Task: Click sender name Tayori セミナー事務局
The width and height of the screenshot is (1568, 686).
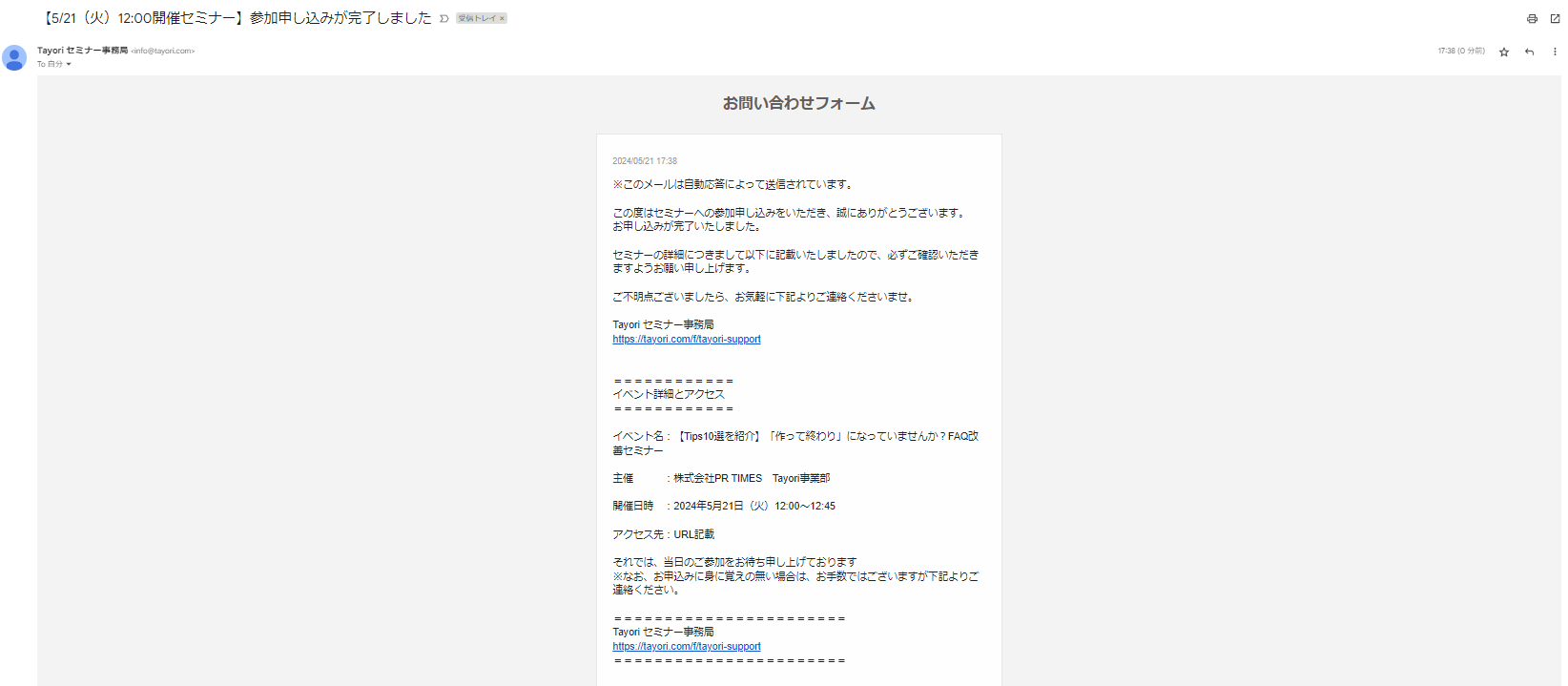Action: (x=82, y=51)
